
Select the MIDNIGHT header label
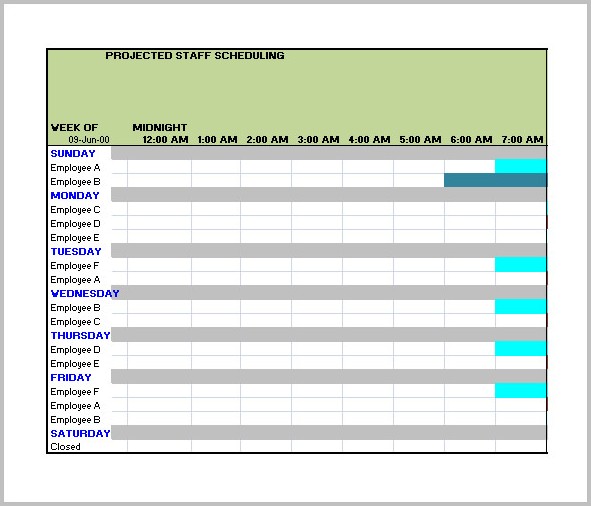tap(160, 127)
